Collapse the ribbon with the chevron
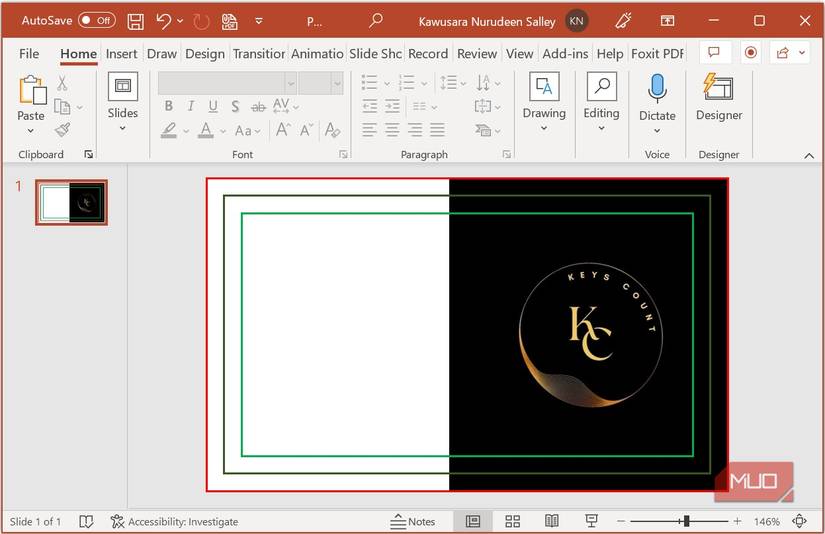Image resolution: width=825 pixels, height=534 pixels. [x=809, y=156]
